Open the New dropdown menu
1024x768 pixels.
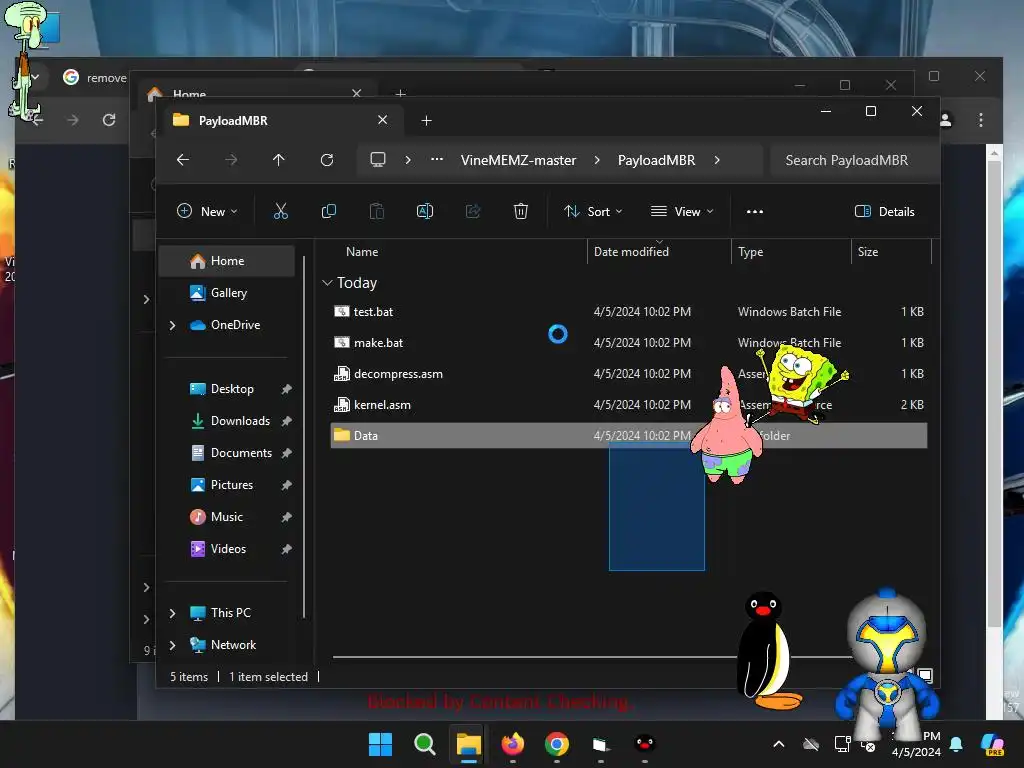tap(207, 212)
